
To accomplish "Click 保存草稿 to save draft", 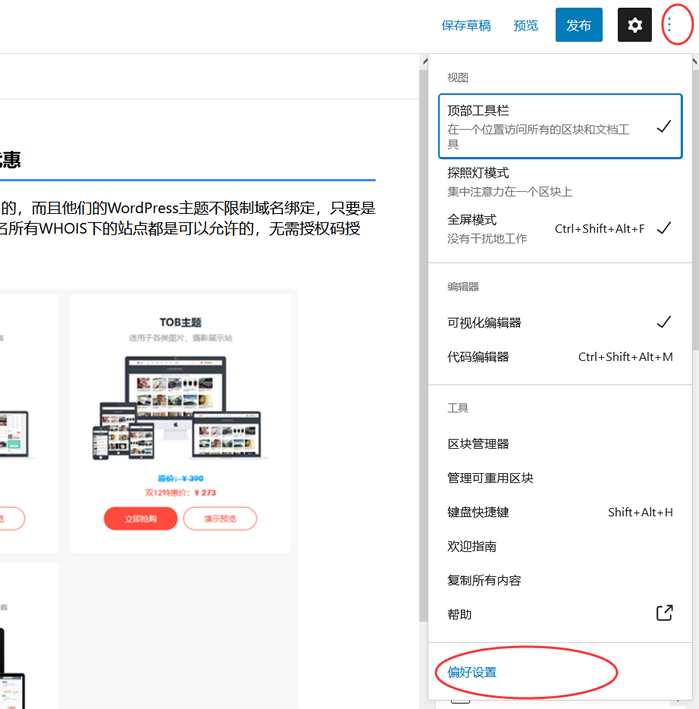I will [466, 25].
